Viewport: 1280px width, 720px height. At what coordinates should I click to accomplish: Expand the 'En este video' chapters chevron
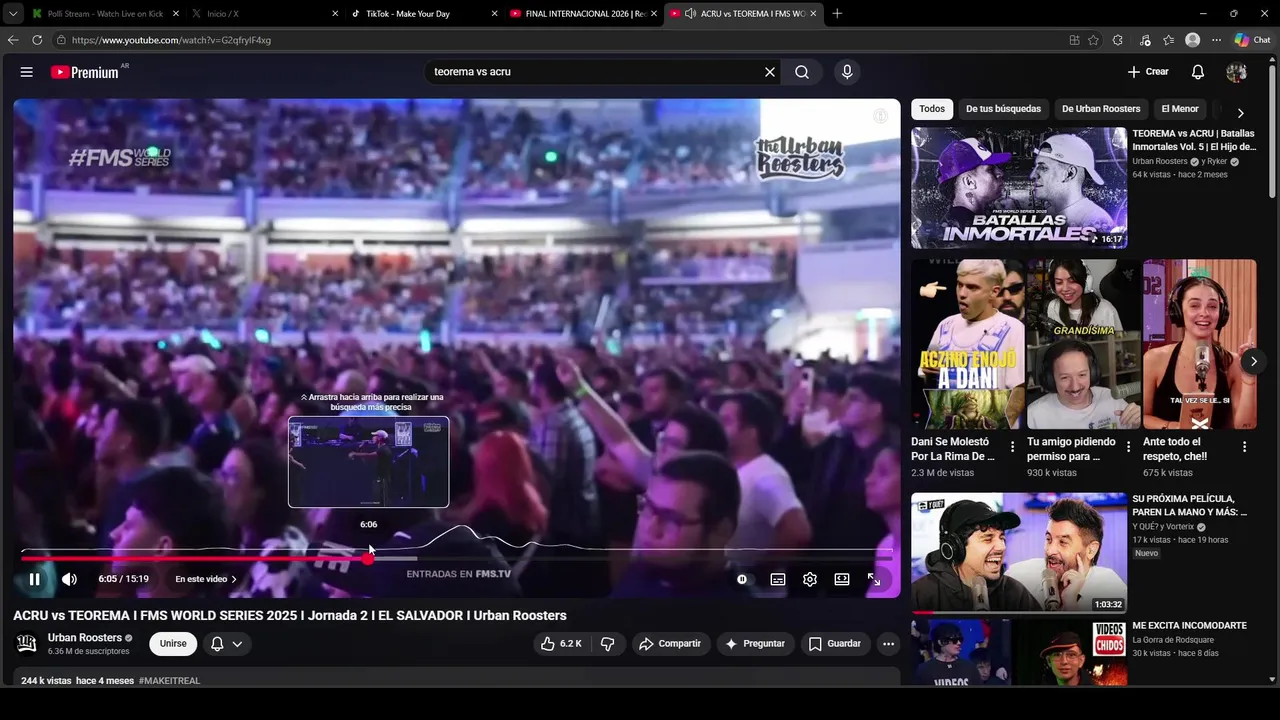[234, 579]
